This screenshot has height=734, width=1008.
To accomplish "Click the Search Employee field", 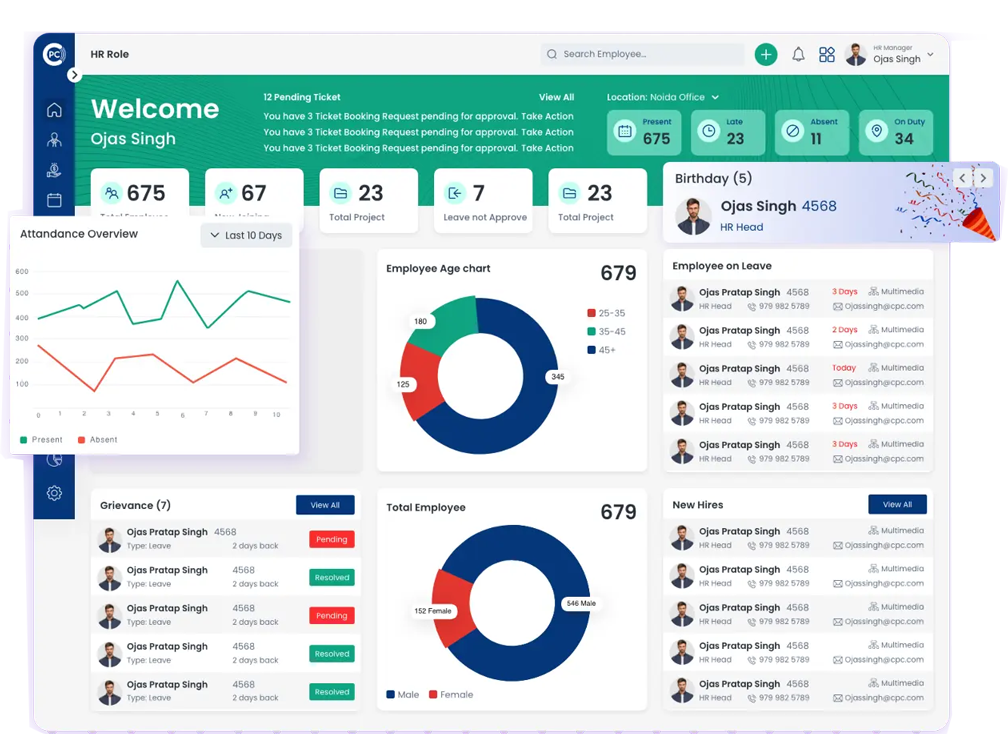I will click(x=643, y=54).
